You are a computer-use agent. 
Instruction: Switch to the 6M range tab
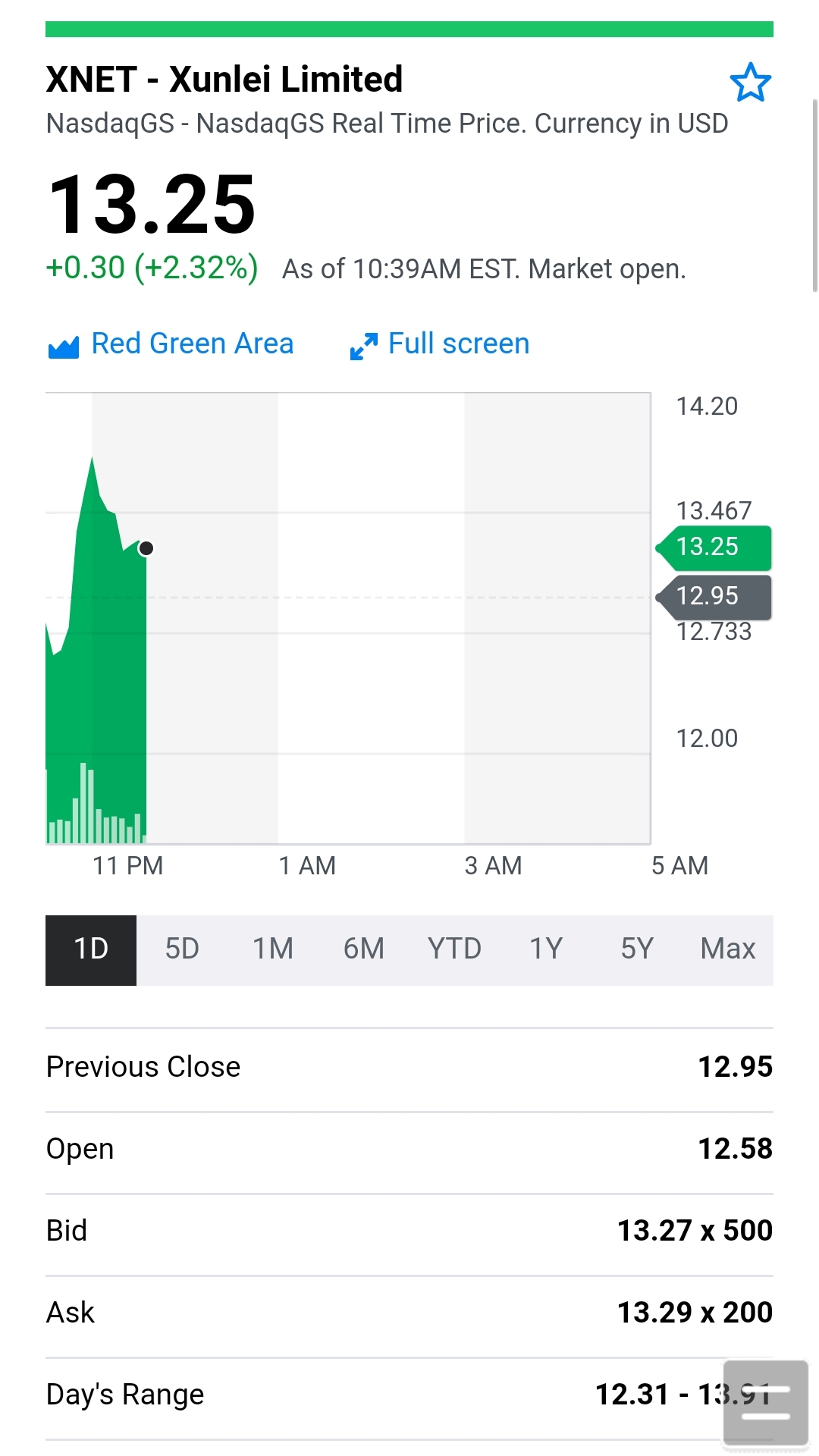tap(364, 950)
